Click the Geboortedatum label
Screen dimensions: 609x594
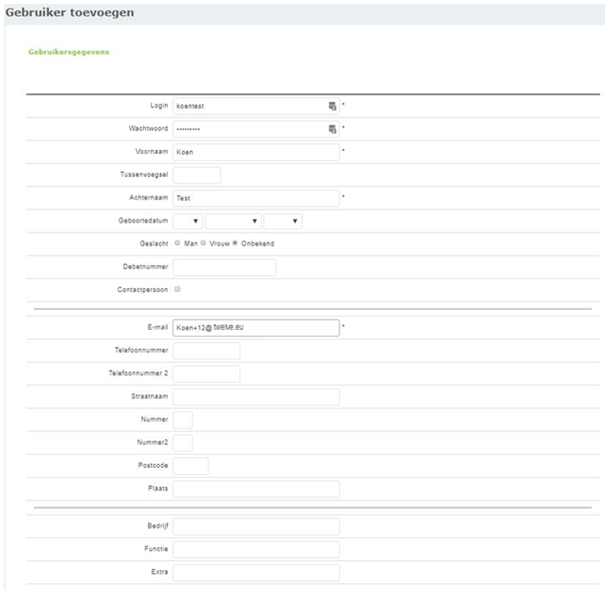(x=143, y=221)
